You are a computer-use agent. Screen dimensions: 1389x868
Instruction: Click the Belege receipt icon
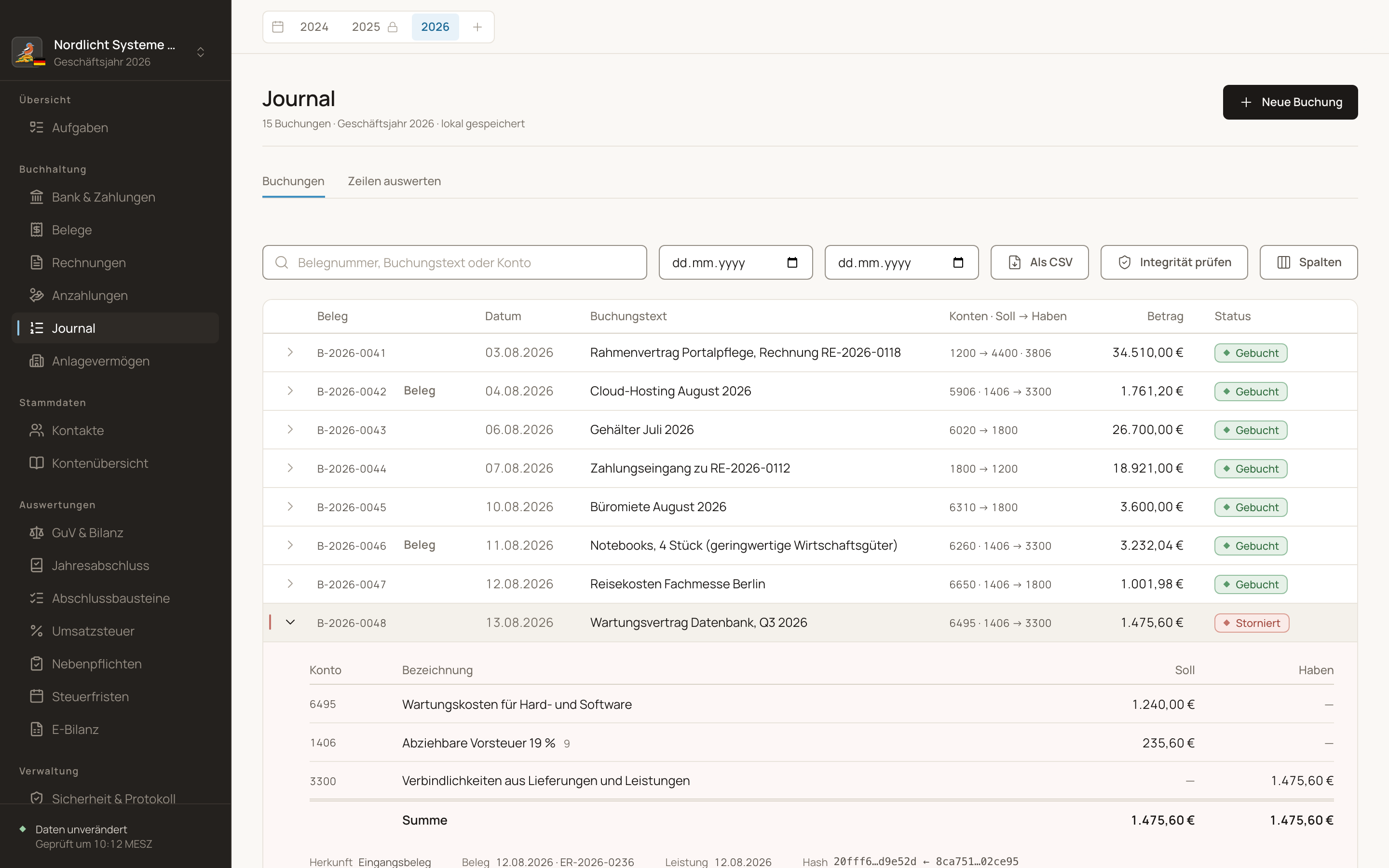tap(37, 230)
